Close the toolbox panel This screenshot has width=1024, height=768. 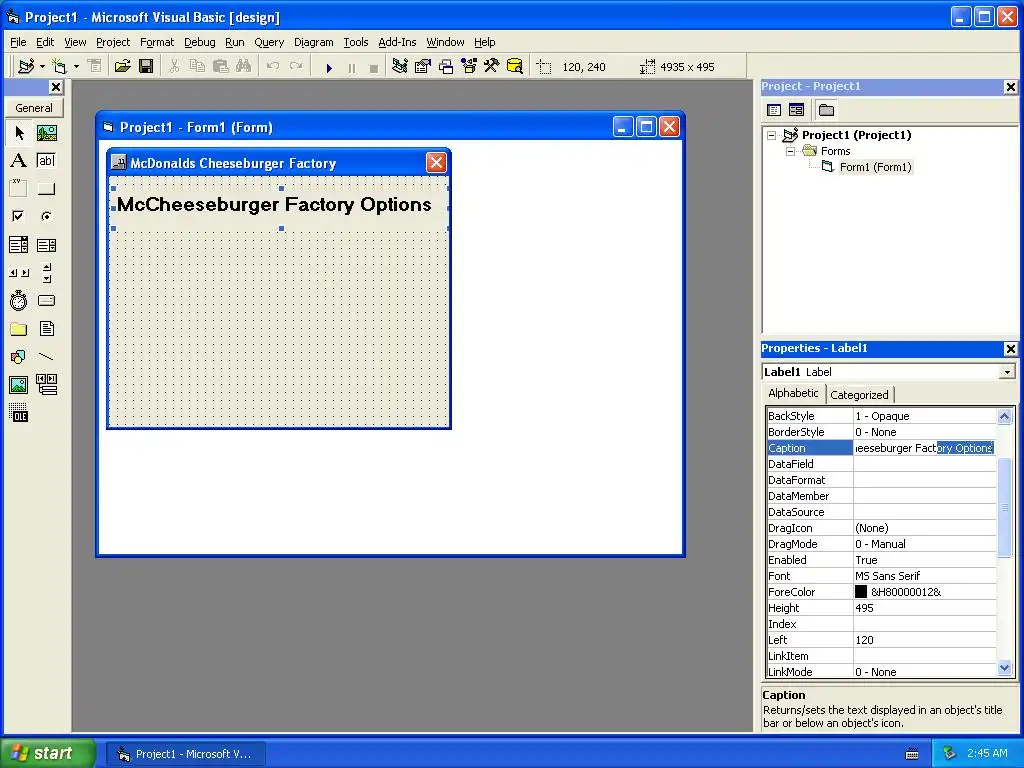(x=56, y=87)
